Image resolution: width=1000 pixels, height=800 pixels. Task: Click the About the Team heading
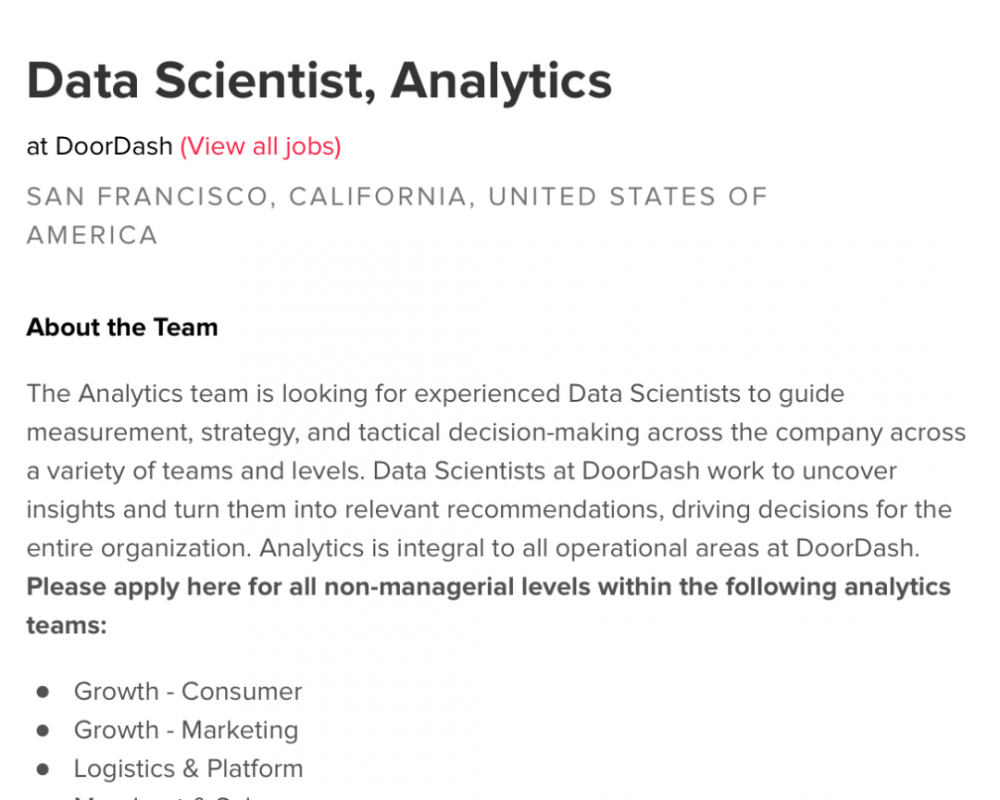pyautogui.click(x=122, y=328)
